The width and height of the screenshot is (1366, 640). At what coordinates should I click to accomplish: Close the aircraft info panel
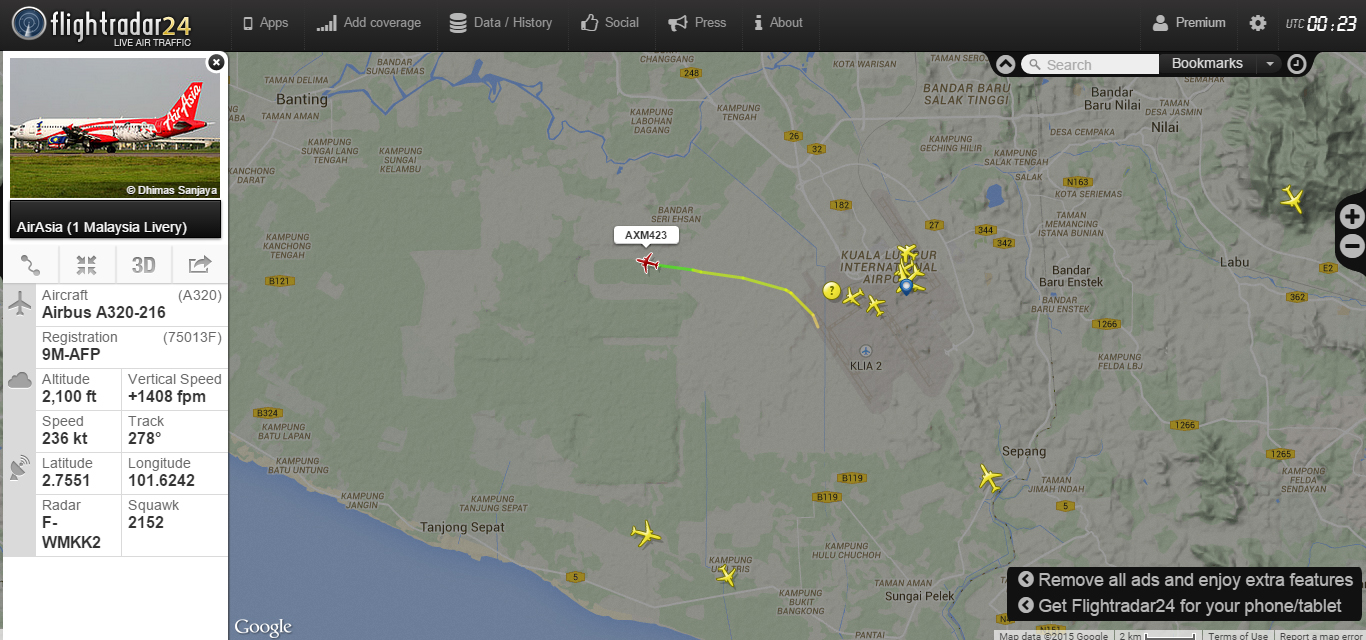216,62
